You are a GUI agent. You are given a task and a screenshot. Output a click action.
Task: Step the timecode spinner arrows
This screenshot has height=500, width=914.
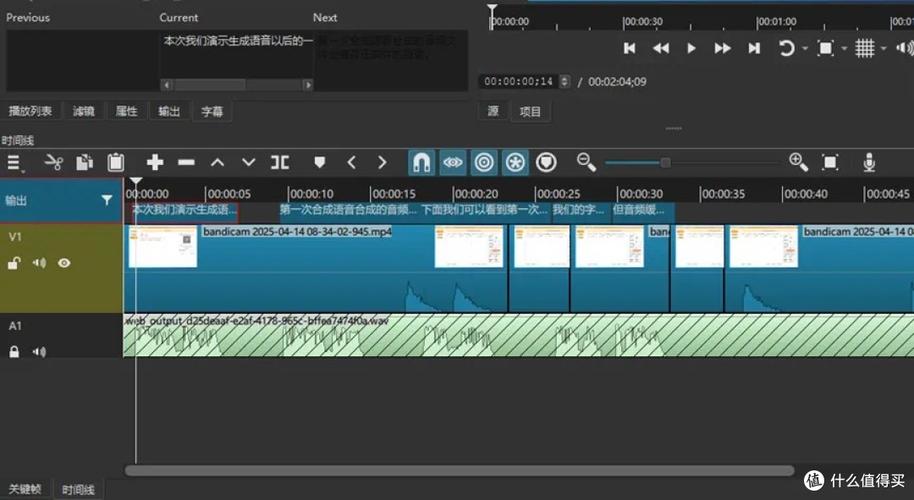point(564,82)
